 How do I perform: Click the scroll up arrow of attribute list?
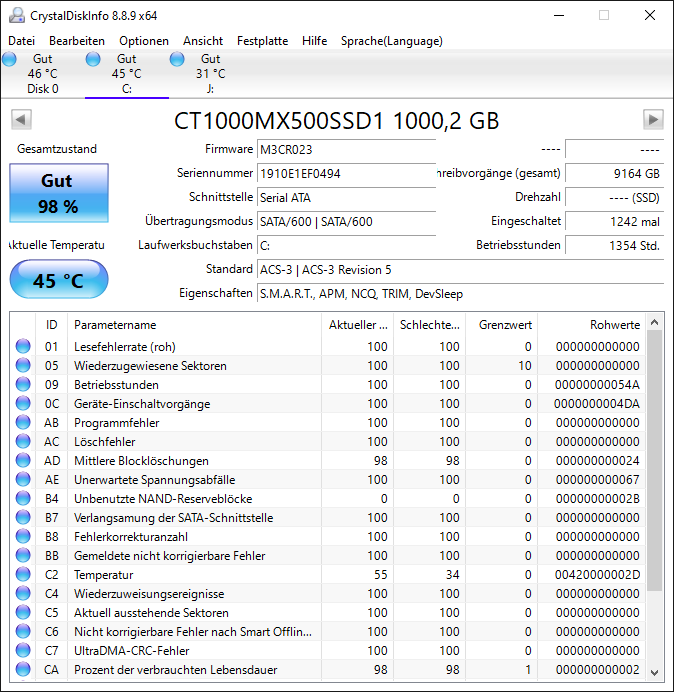[x=655, y=323]
